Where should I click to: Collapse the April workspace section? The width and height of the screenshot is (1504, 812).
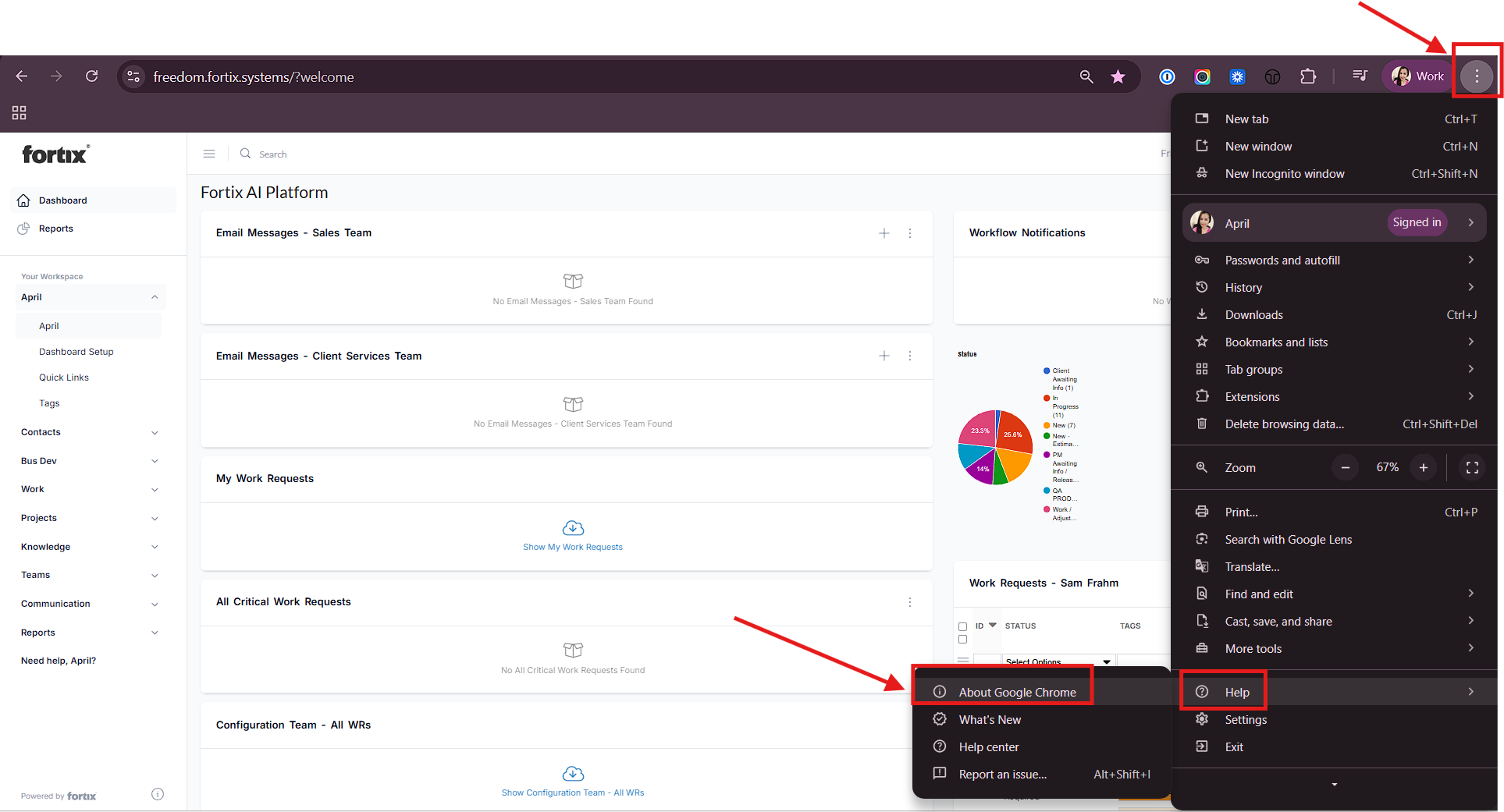pyautogui.click(x=155, y=297)
